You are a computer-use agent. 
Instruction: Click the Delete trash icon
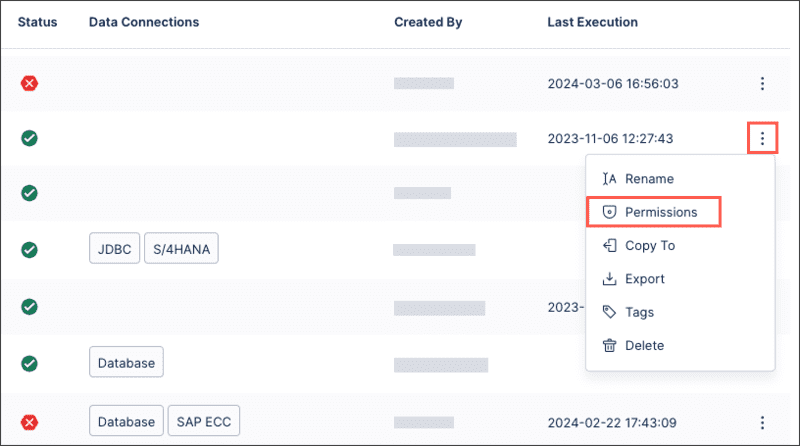coord(609,345)
